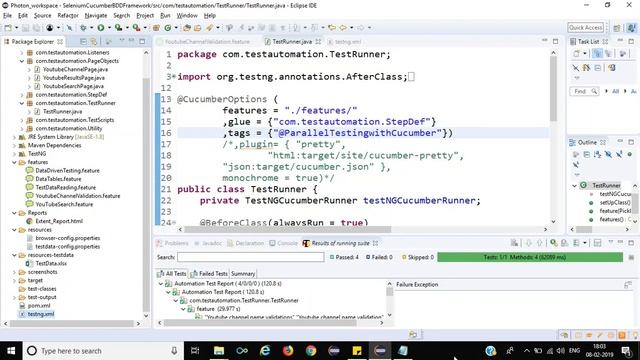Click Sort icon in Outline toolbar
This screenshot has height=360, width=640.
point(597,154)
